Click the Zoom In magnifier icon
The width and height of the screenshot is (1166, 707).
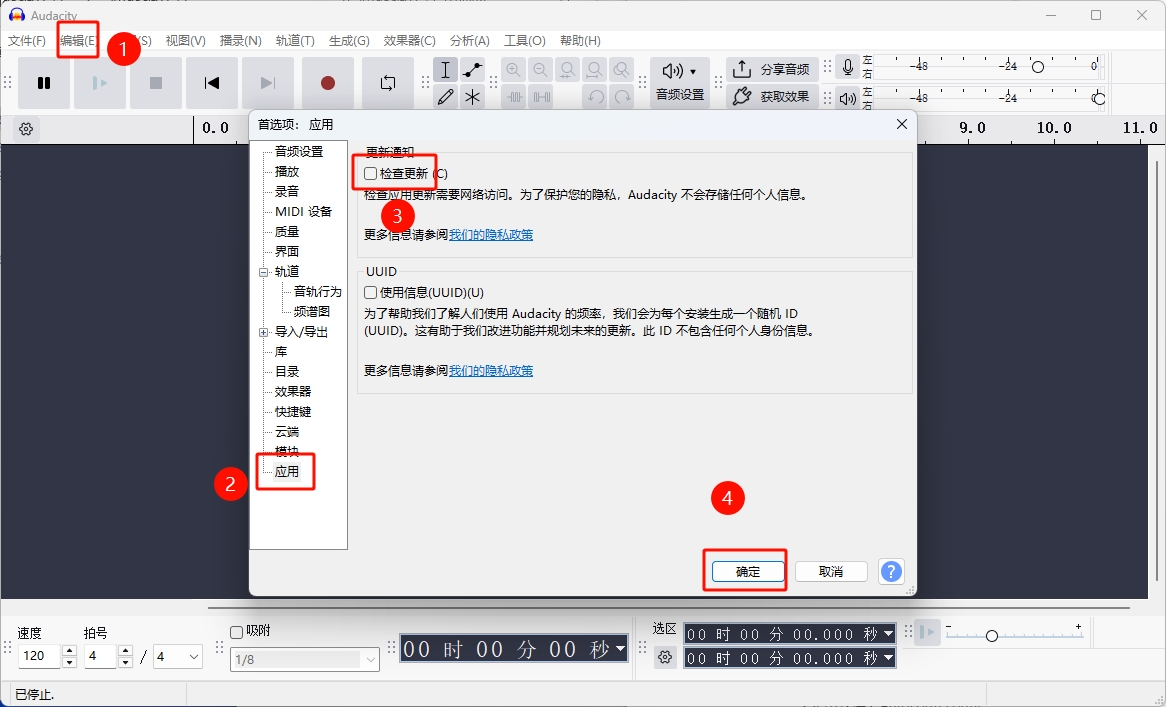point(513,69)
